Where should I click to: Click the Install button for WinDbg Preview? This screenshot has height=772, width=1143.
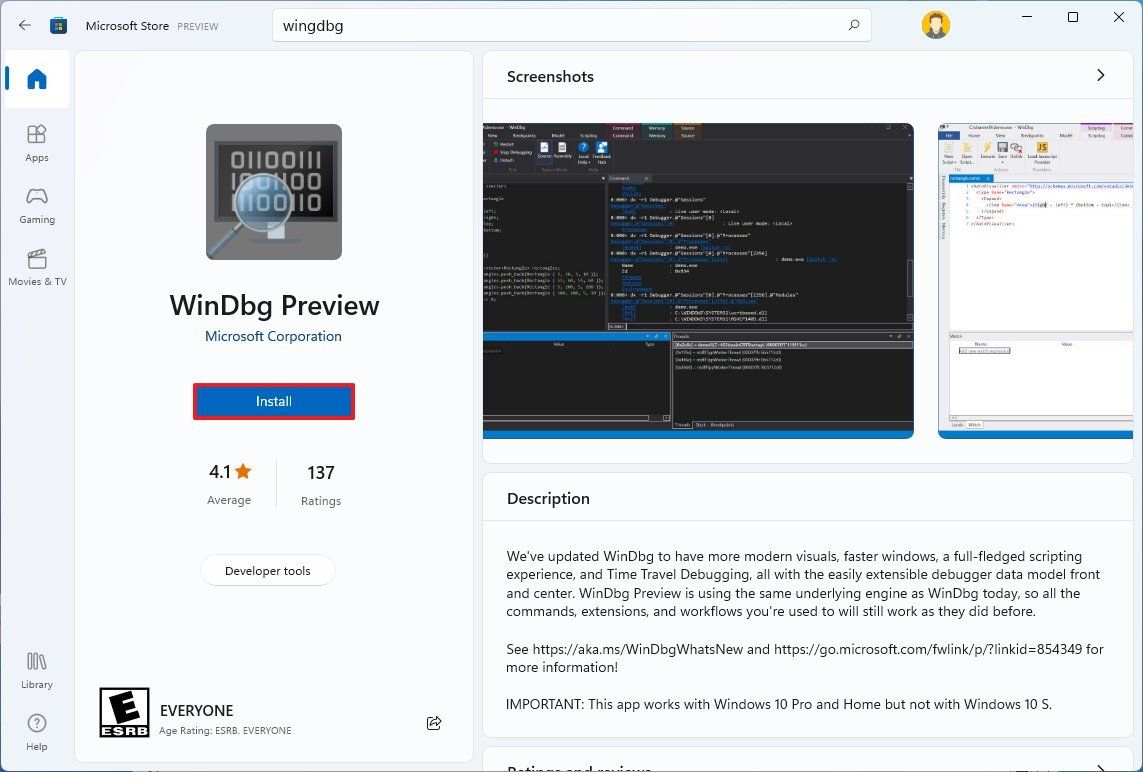[x=273, y=400]
